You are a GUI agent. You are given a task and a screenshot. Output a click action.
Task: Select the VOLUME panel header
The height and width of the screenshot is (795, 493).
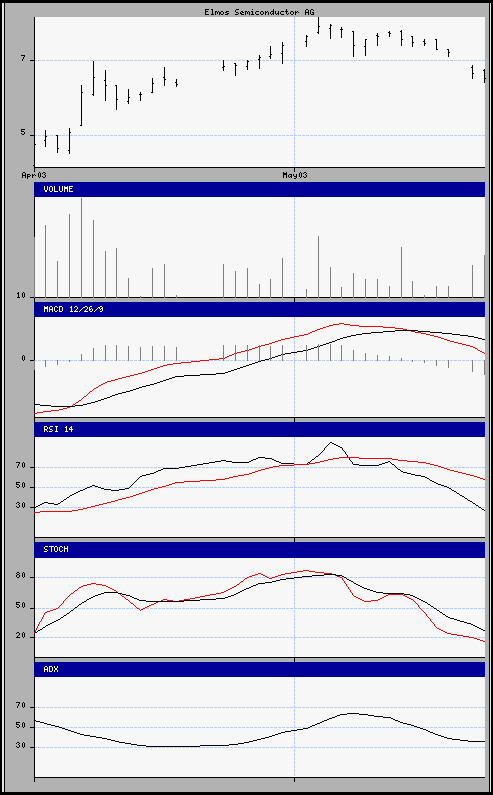click(x=259, y=189)
